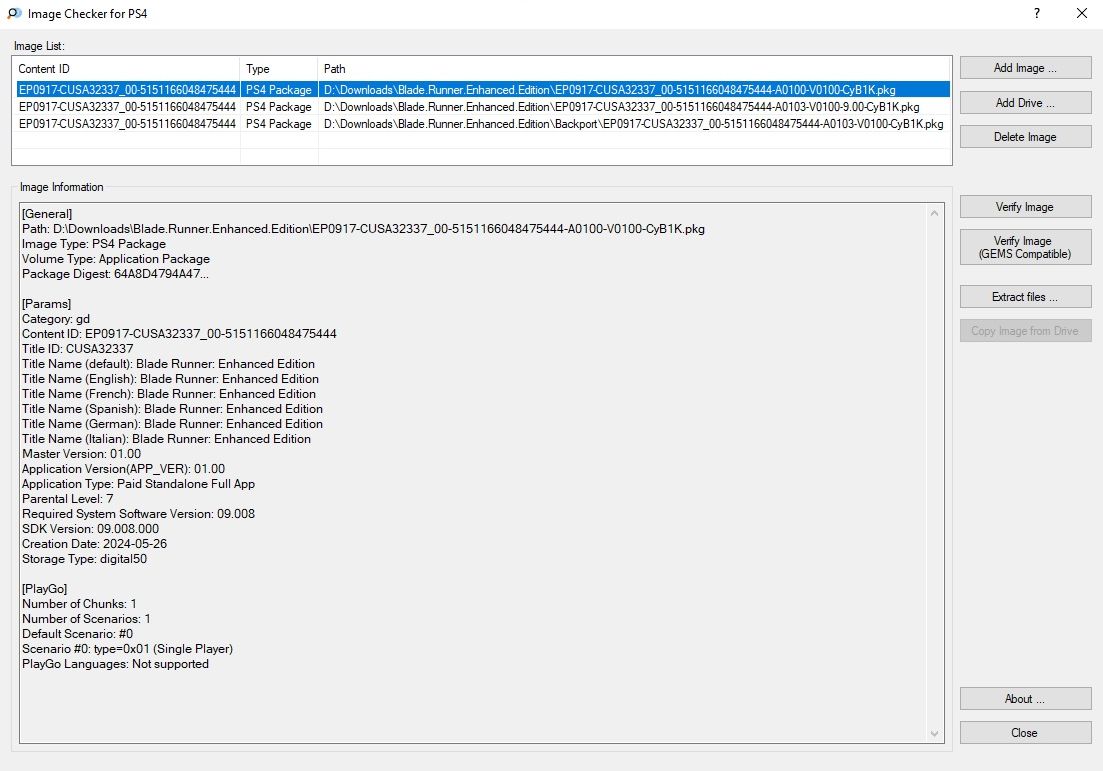
Task: Open the Add Drive dialog
Action: pyautogui.click(x=1025, y=103)
